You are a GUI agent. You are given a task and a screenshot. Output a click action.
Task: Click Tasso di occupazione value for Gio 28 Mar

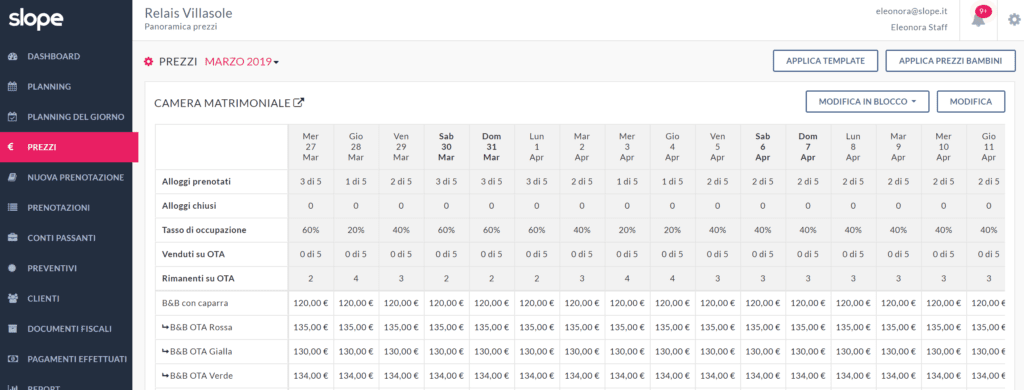coord(356,230)
